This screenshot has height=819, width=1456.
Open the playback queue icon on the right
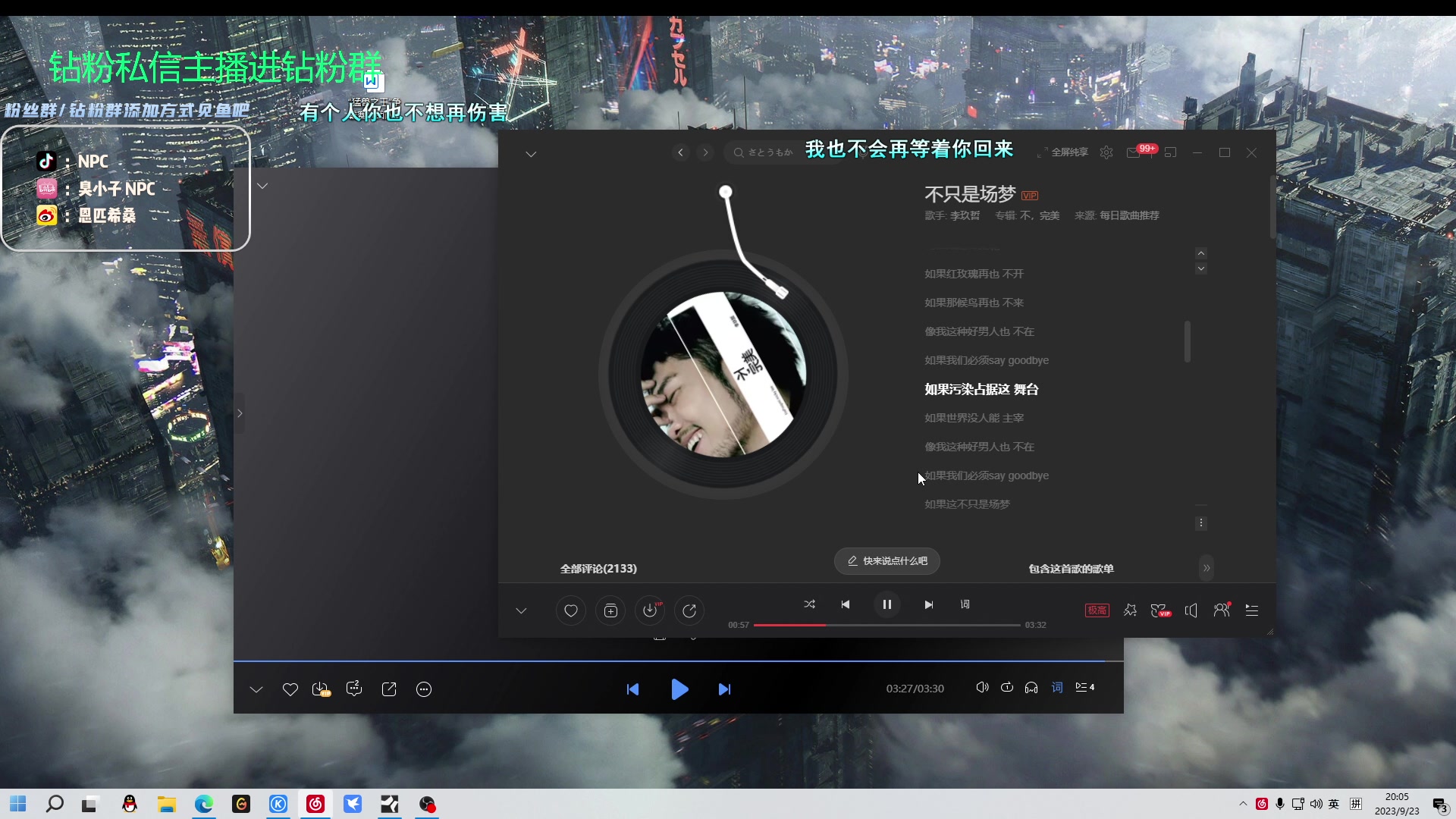click(x=1252, y=610)
